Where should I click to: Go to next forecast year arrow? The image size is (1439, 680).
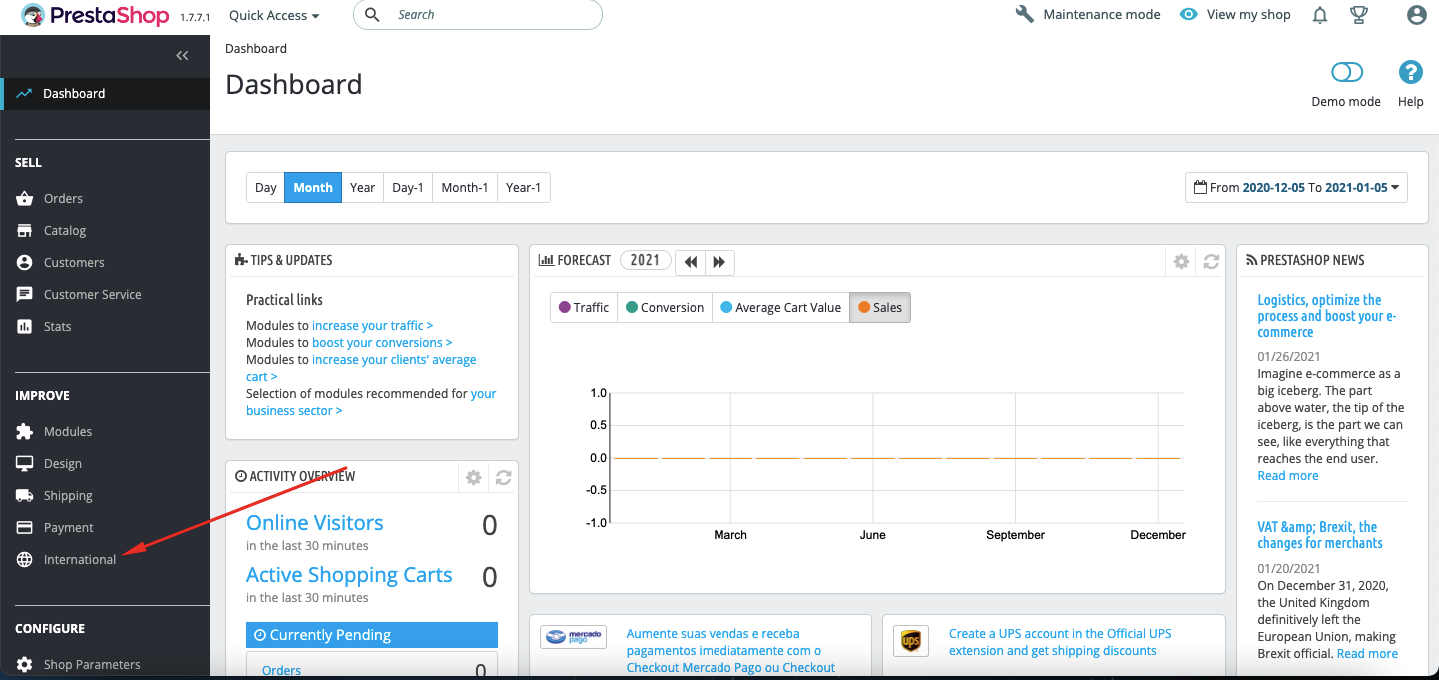(719, 262)
